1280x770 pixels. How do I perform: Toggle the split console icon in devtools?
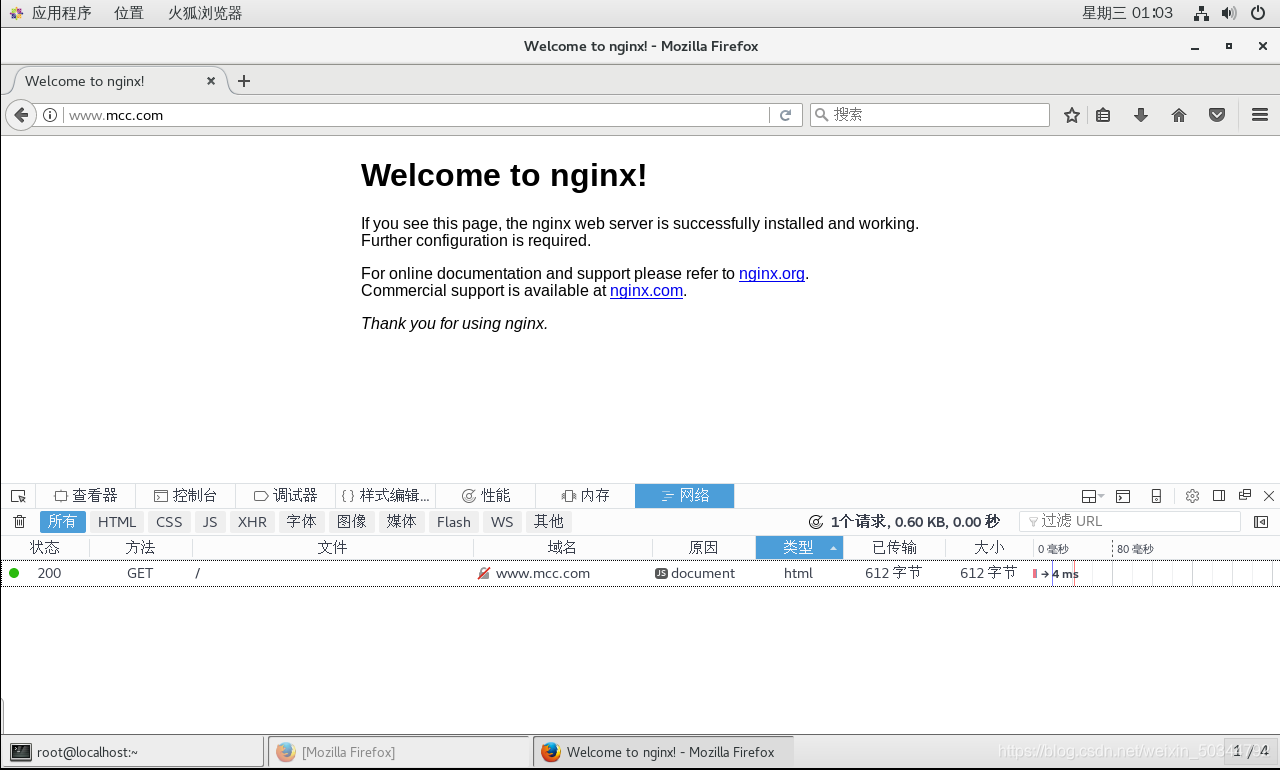coord(1123,496)
